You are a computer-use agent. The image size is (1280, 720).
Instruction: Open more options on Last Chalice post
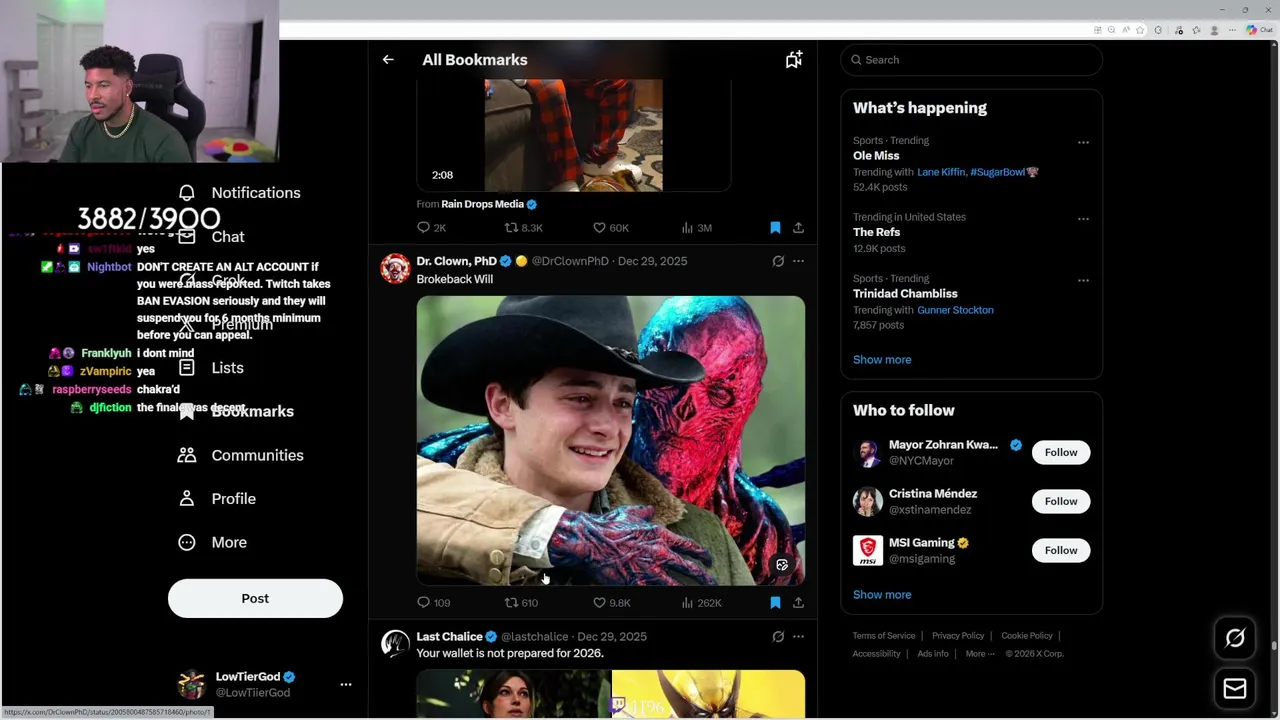(x=798, y=636)
